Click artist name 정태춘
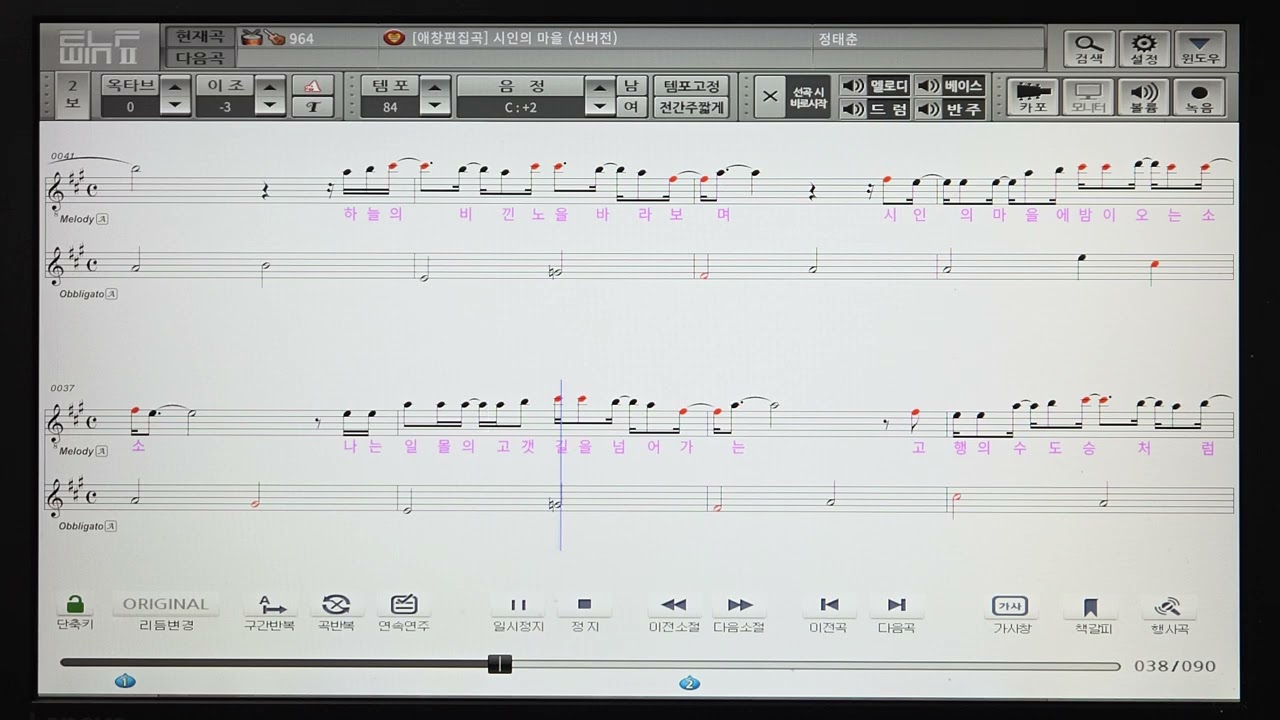The height and width of the screenshot is (720, 1280). [838, 39]
